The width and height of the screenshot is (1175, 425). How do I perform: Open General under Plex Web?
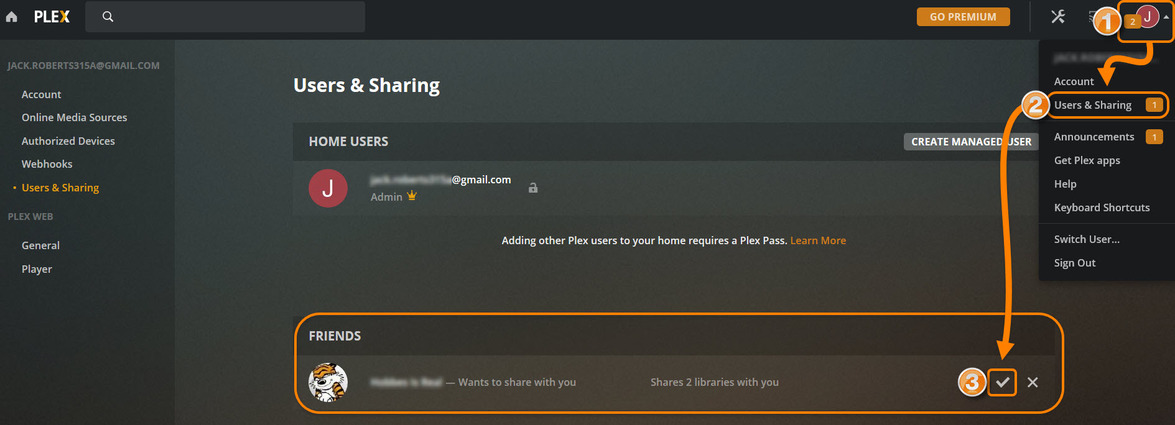tap(40, 245)
